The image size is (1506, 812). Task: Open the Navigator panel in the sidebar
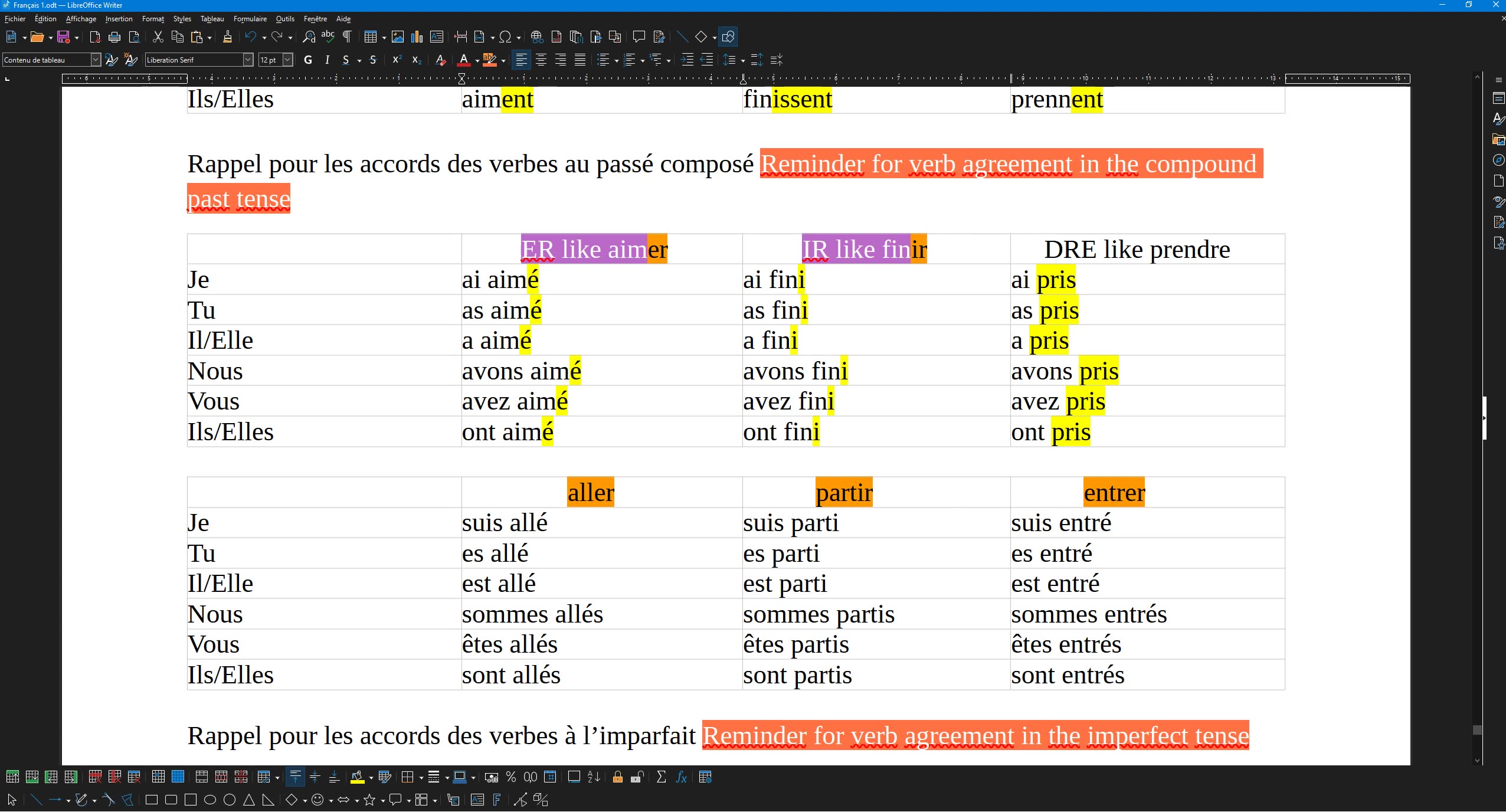click(x=1498, y=160)
